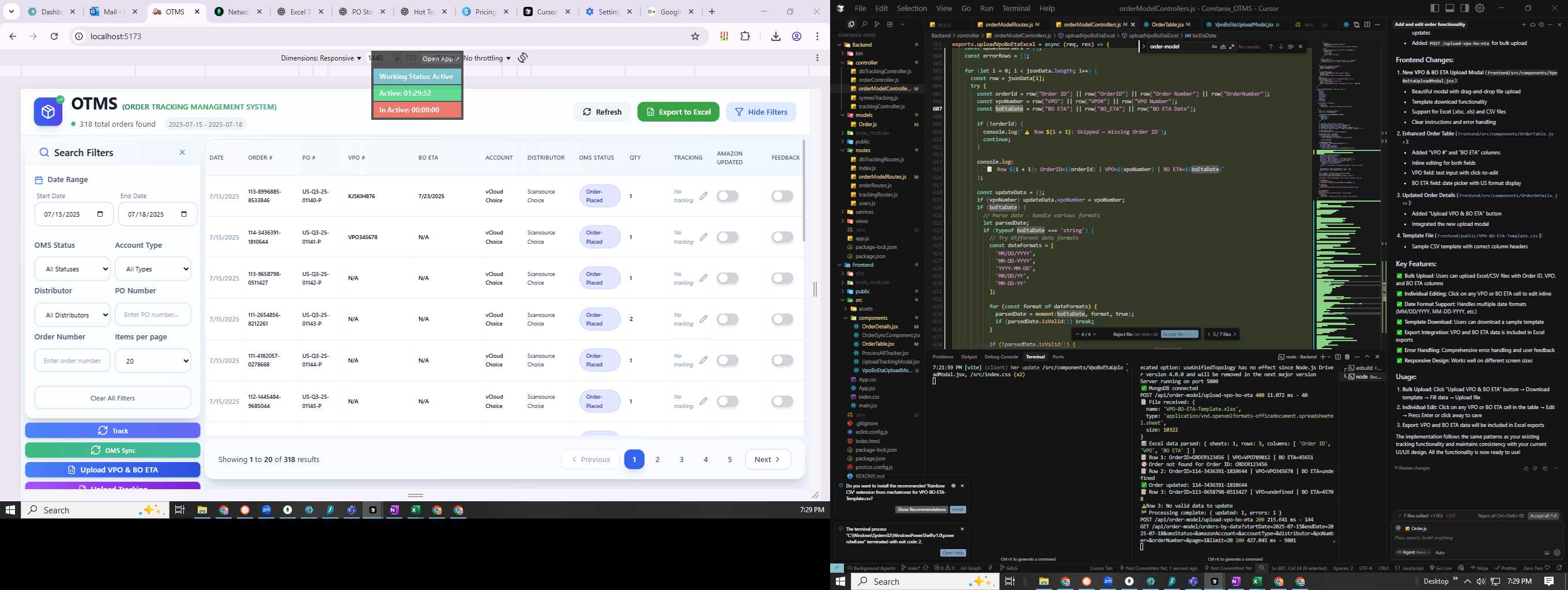1568x590 pixels.
Task: Close the Search Filters panel with the X
Action: 182,153
